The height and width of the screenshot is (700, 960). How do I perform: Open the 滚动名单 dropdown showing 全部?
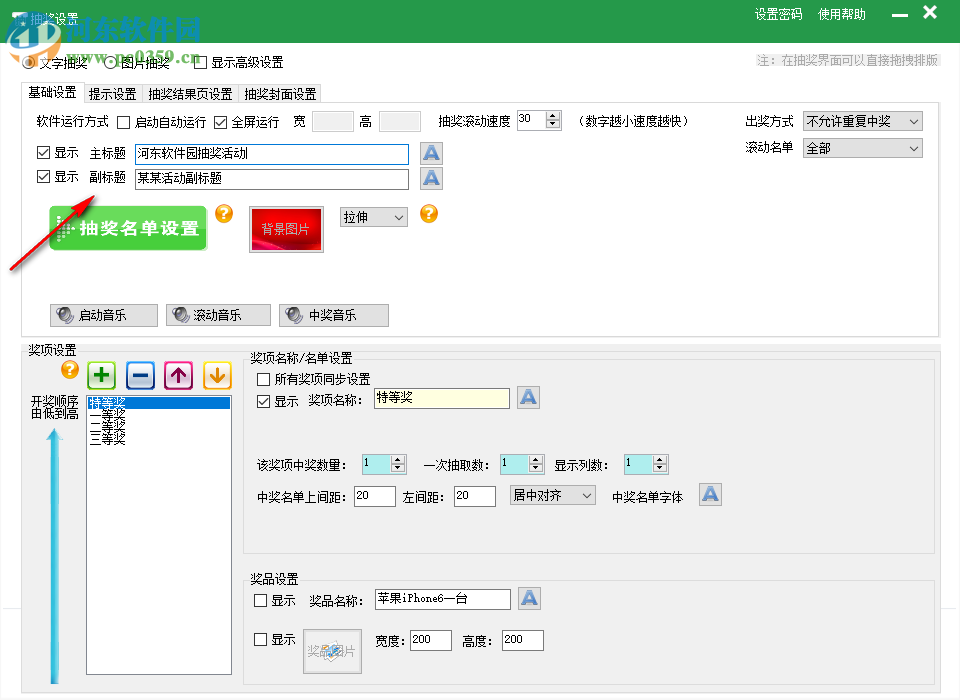862,148
